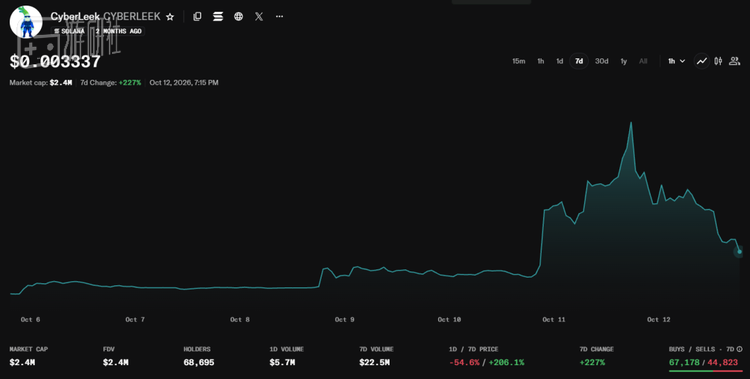The width and height of the screenshot is (750, 379).
Task: Click the chart's latest price point marker
Action: point(739,252)
